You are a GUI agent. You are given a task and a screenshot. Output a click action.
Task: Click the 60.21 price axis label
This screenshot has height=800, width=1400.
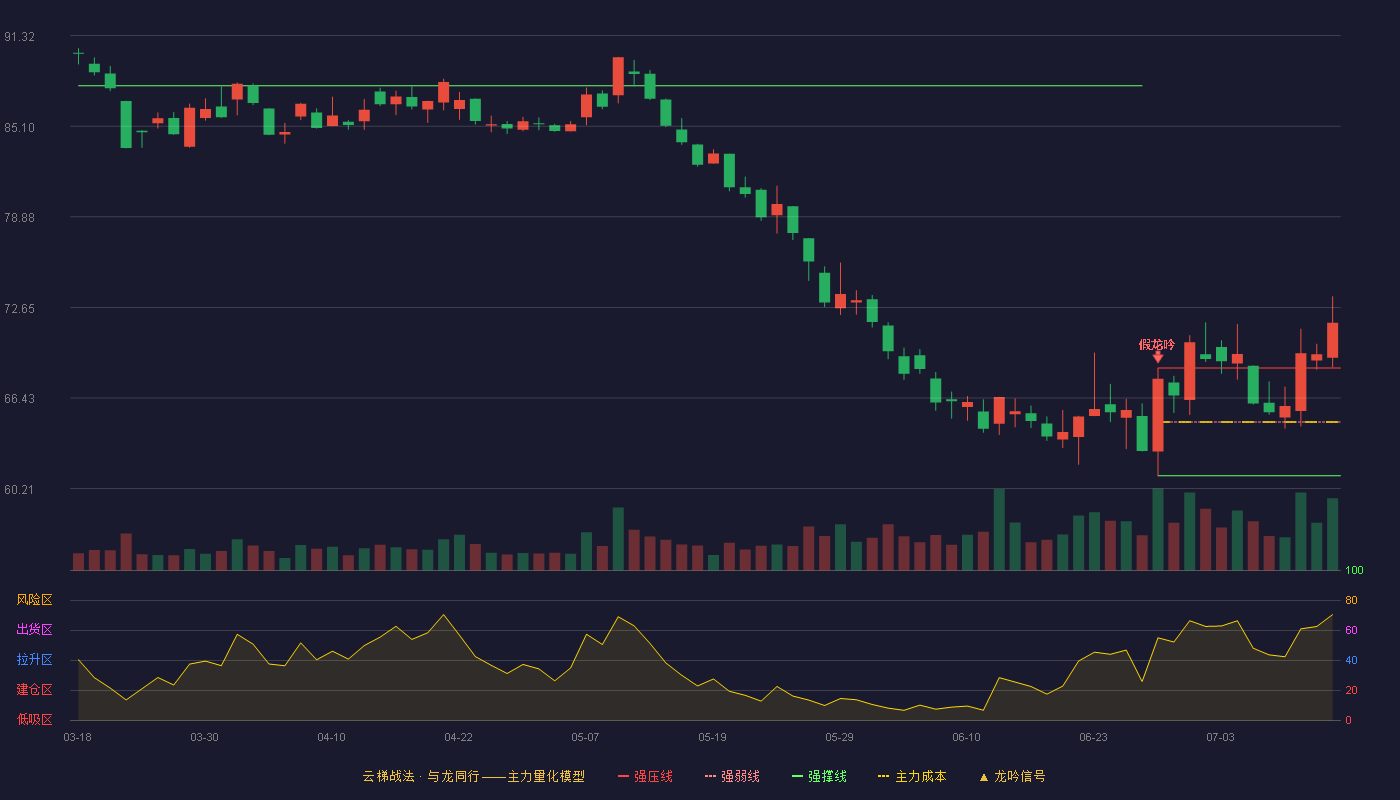[x=19, y=490]
